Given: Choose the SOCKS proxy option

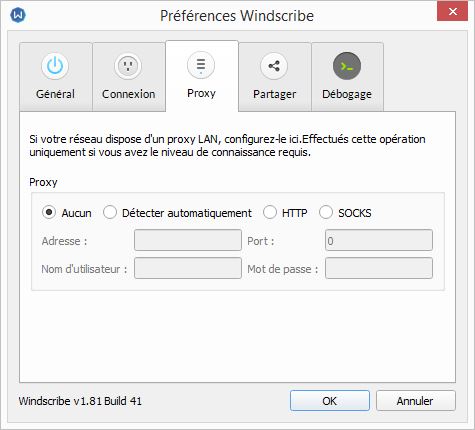Looking at the screenshot, I should (326, 212).
